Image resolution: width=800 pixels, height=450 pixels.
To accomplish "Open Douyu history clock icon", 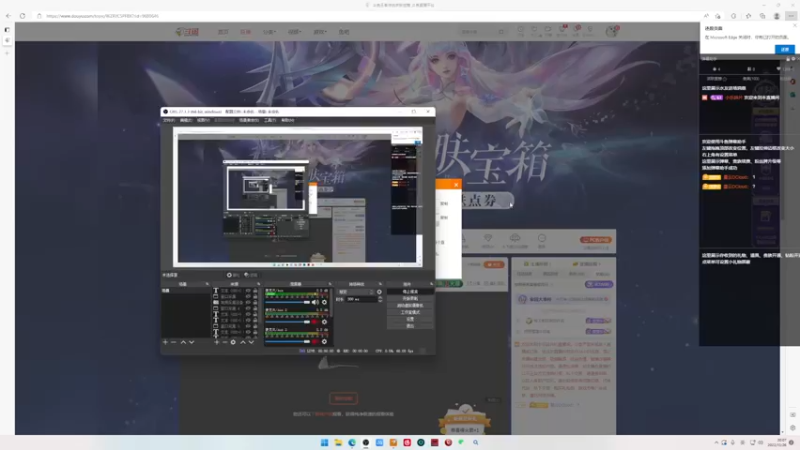I will [520, 30].
